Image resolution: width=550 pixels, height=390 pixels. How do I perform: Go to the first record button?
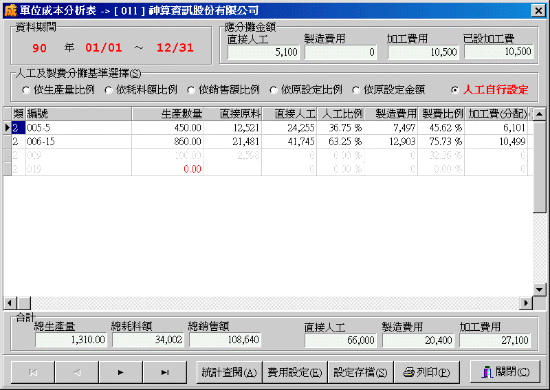pyautogui.click(x=33, y=372)
